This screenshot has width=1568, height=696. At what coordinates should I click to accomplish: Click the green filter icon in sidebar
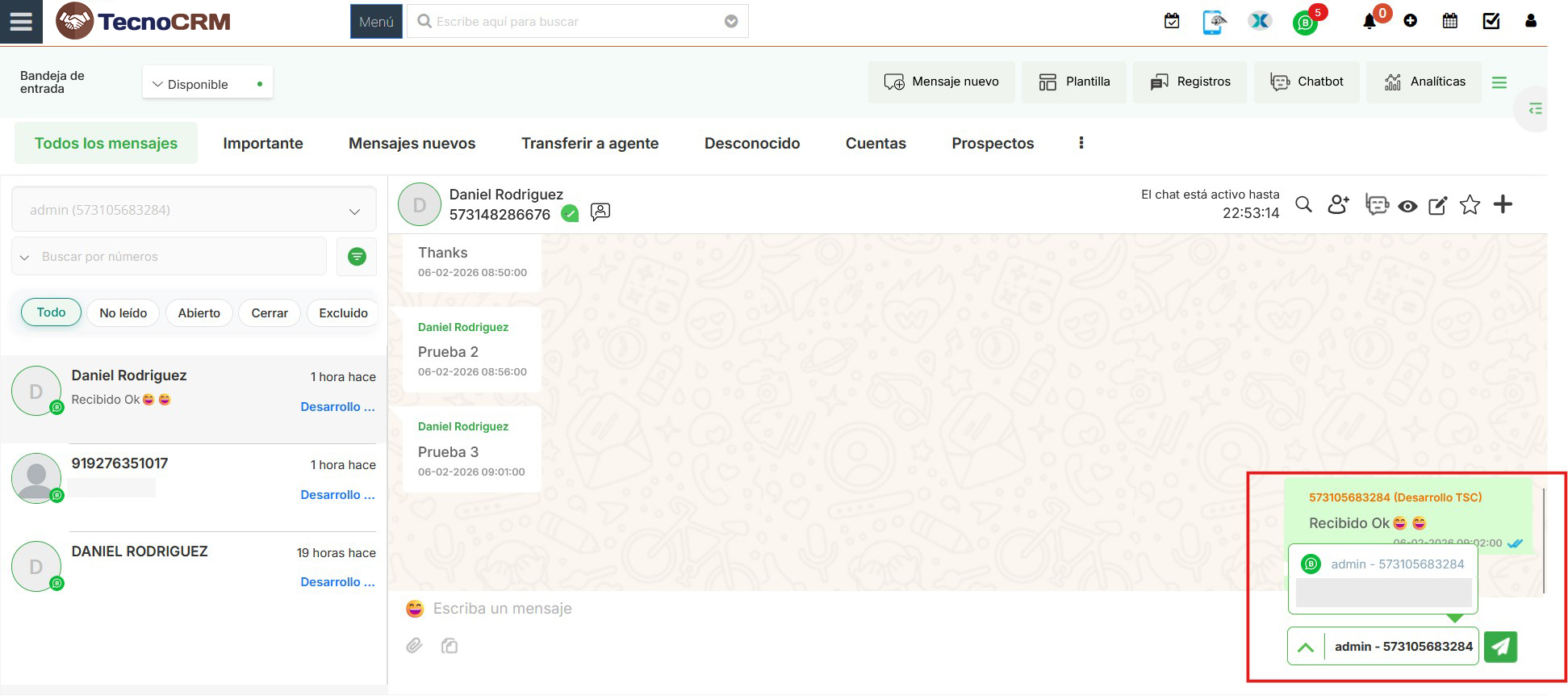pyautogui.click(x=357, y=257)
